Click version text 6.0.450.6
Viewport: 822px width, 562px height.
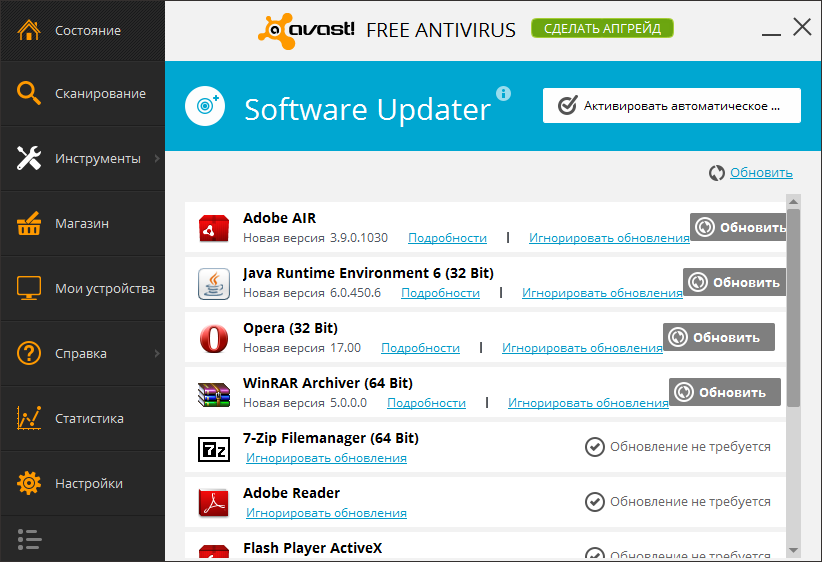(x=355, y=293)
